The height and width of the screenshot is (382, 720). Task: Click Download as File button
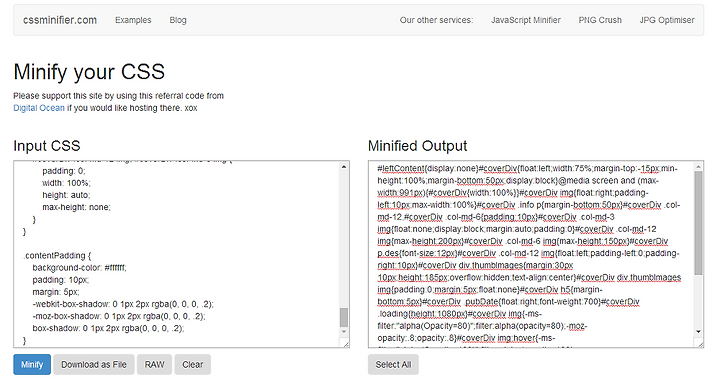[x=94, y=365]
